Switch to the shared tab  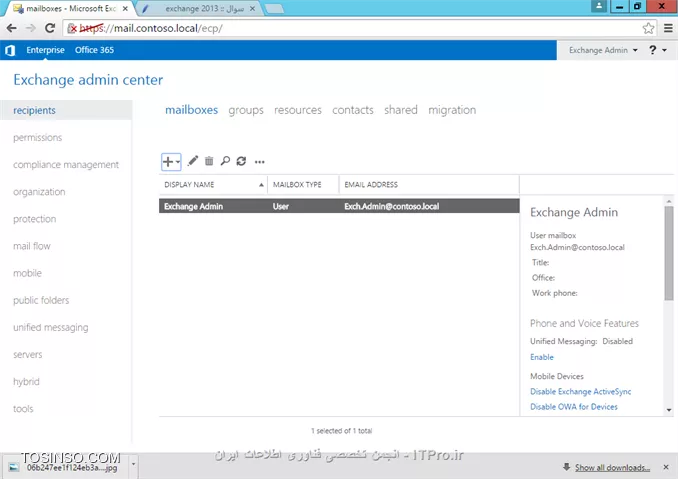(x=401, y=110)
